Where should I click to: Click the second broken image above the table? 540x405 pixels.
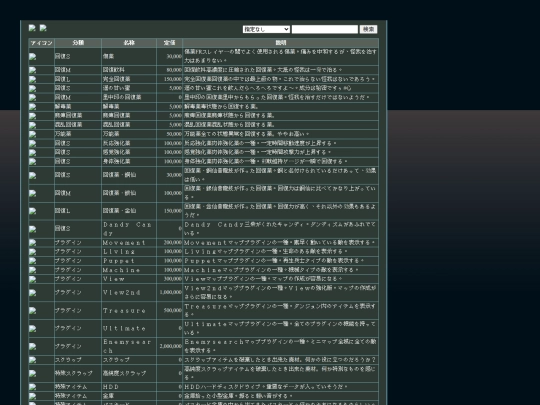[x=43, y=28]
